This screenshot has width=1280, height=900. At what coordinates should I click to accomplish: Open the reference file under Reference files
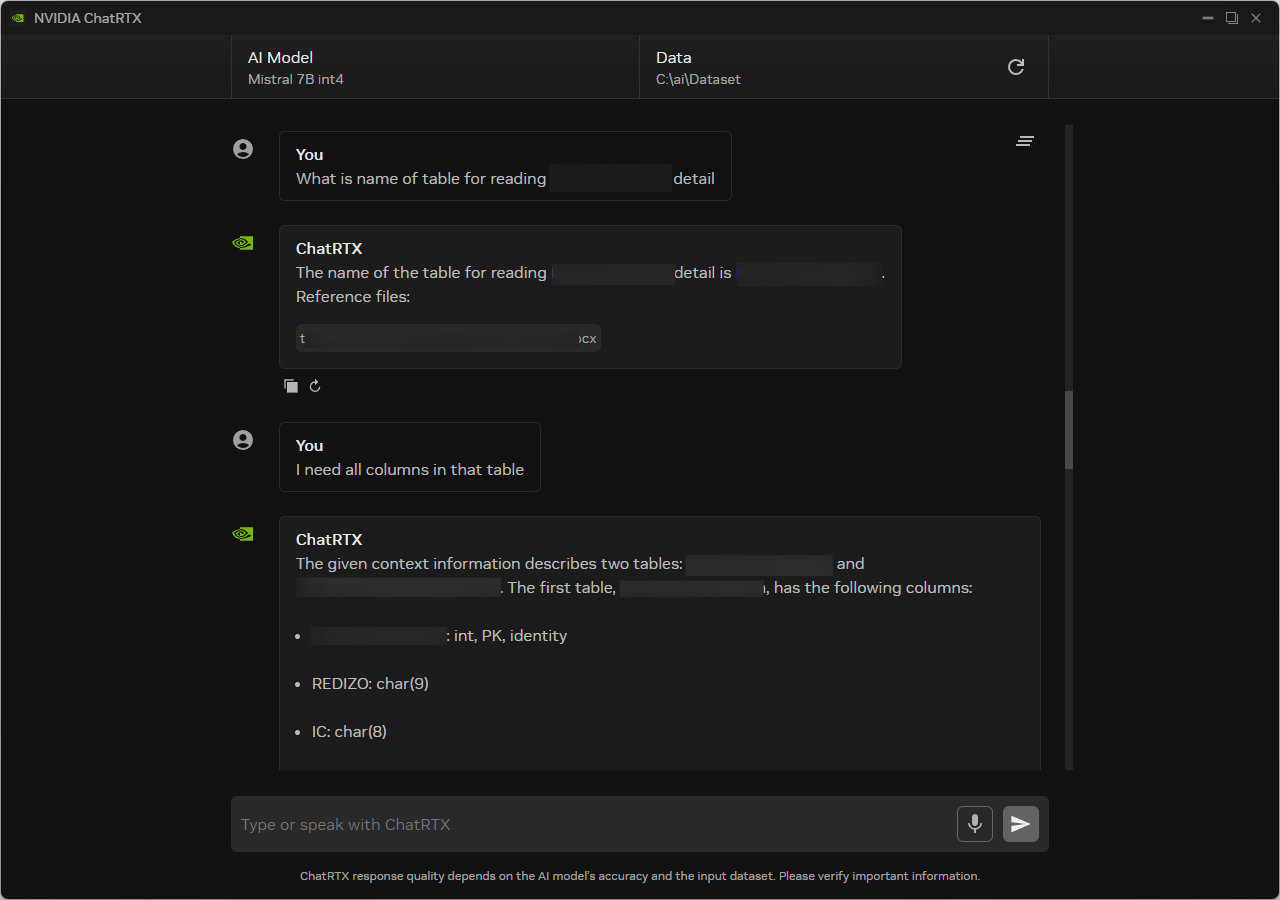448,338
